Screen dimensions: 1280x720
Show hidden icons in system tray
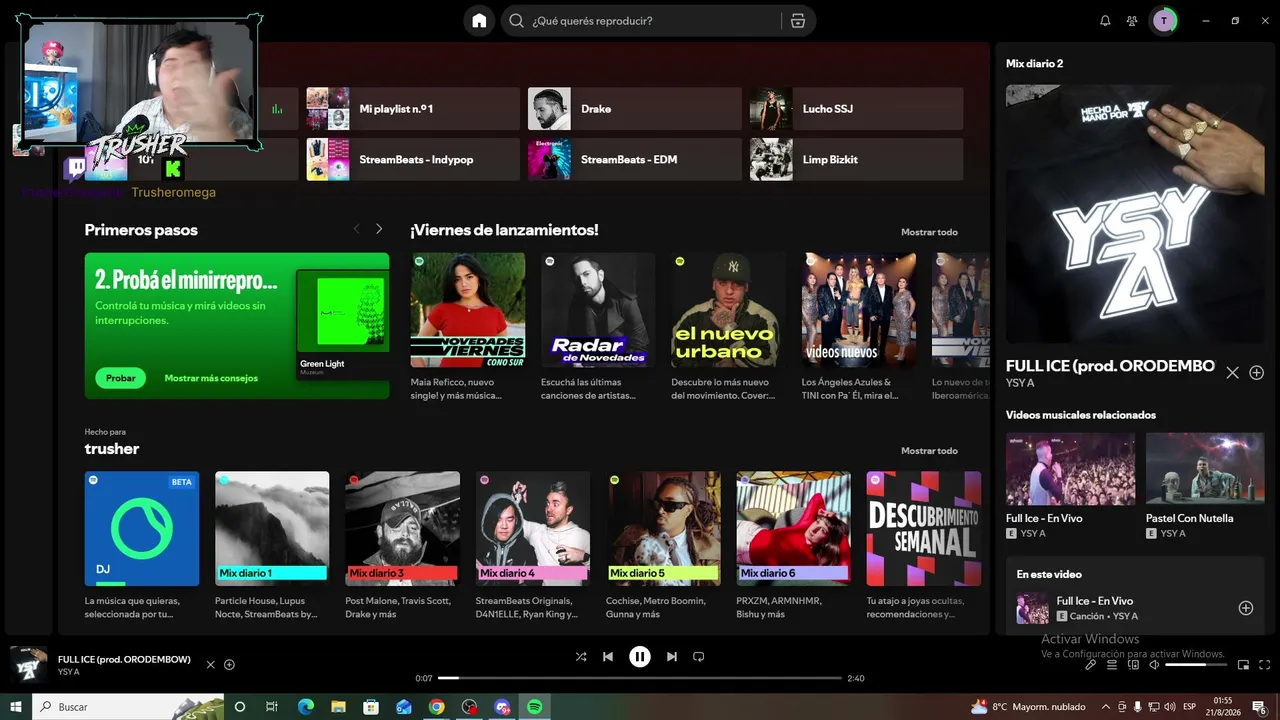point(1105,707)
